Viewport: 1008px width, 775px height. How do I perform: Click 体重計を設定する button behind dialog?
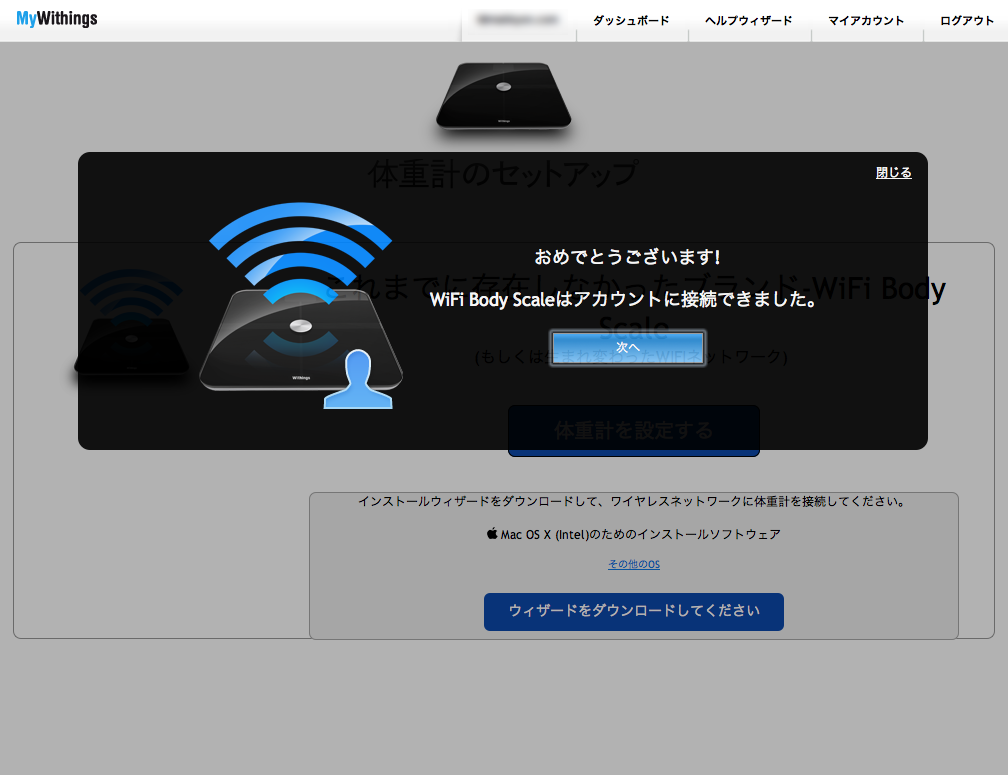[634, 431]
